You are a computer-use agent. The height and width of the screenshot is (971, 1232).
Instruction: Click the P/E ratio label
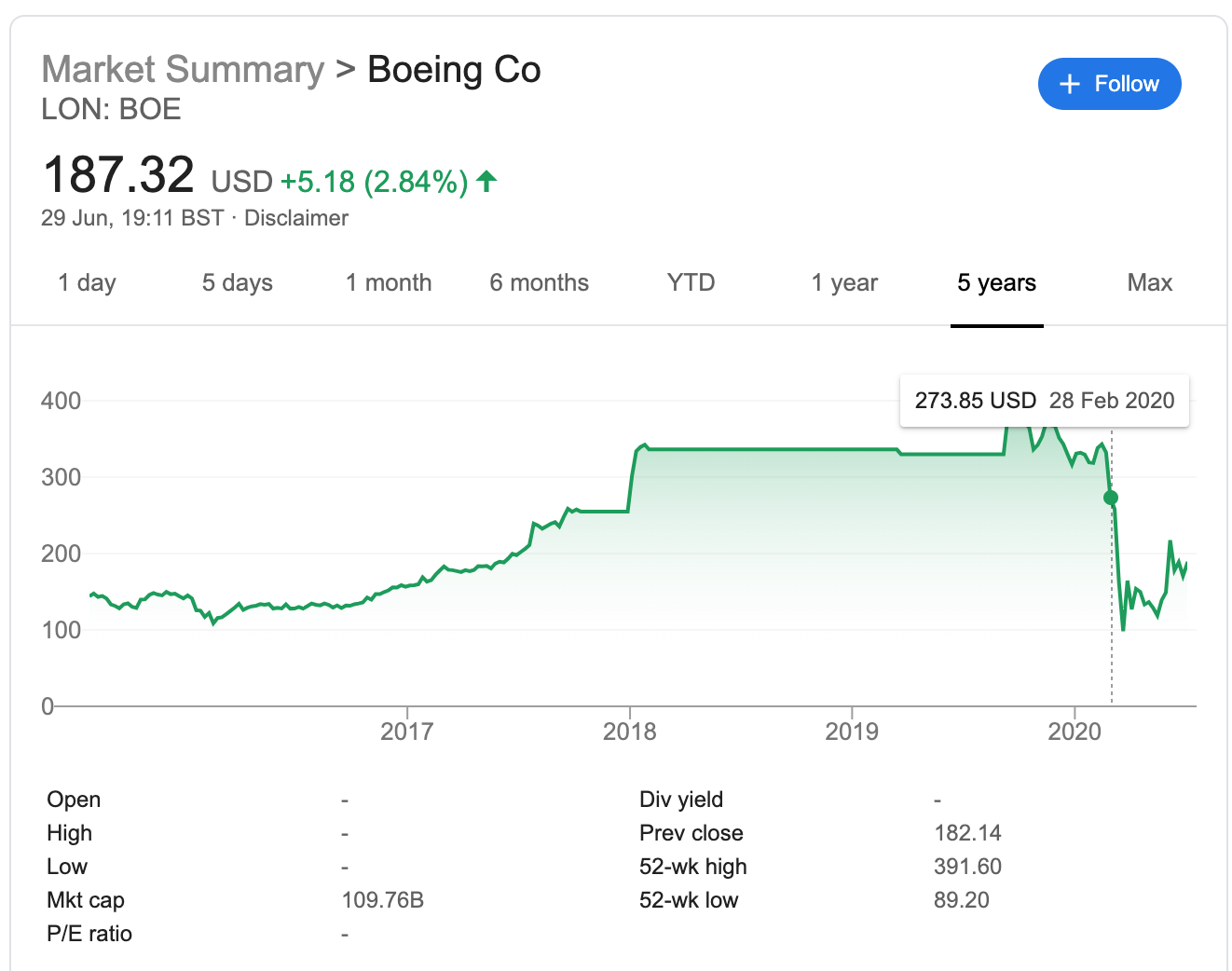pos(89,934)
